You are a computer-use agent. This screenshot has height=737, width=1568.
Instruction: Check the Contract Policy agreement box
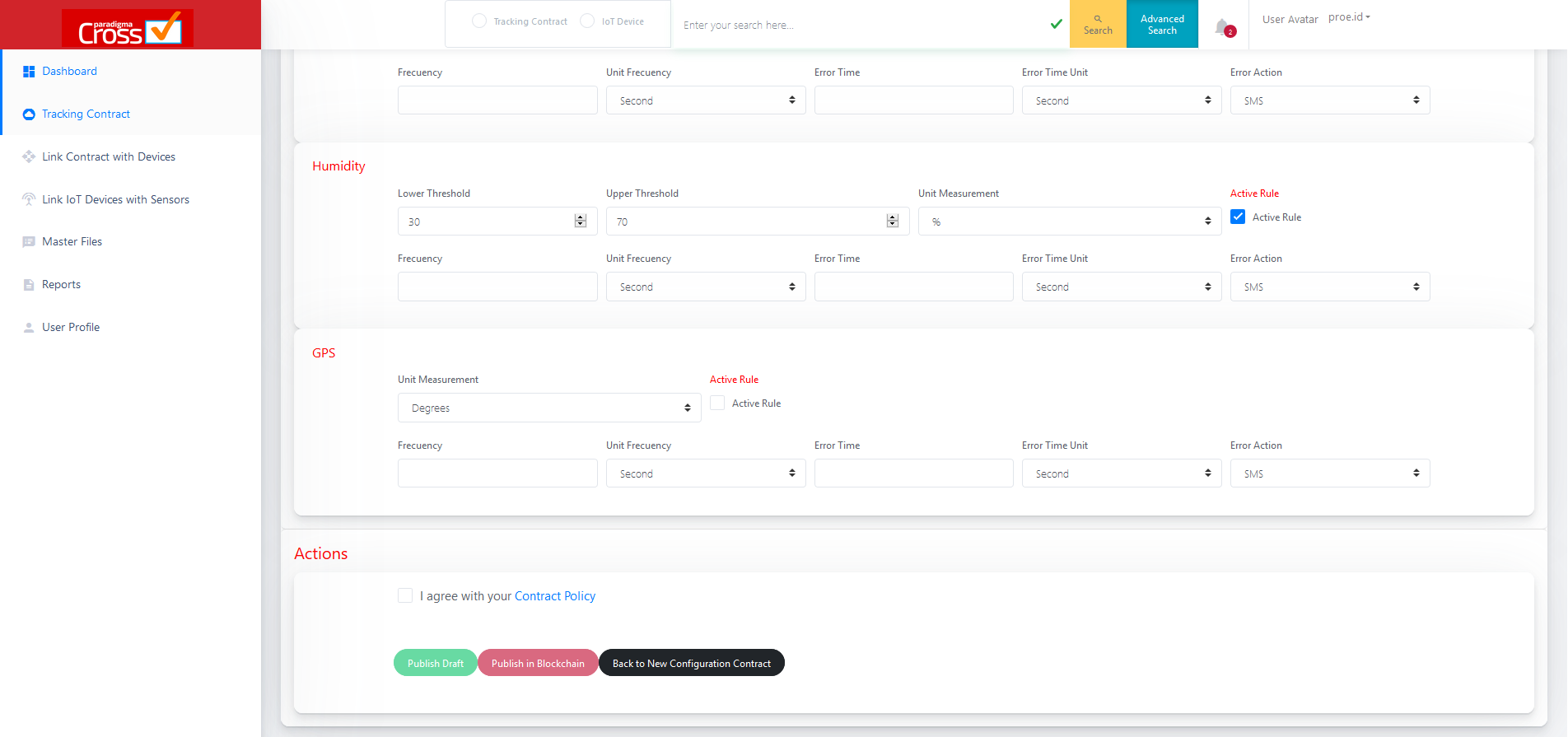pos(405,595)
